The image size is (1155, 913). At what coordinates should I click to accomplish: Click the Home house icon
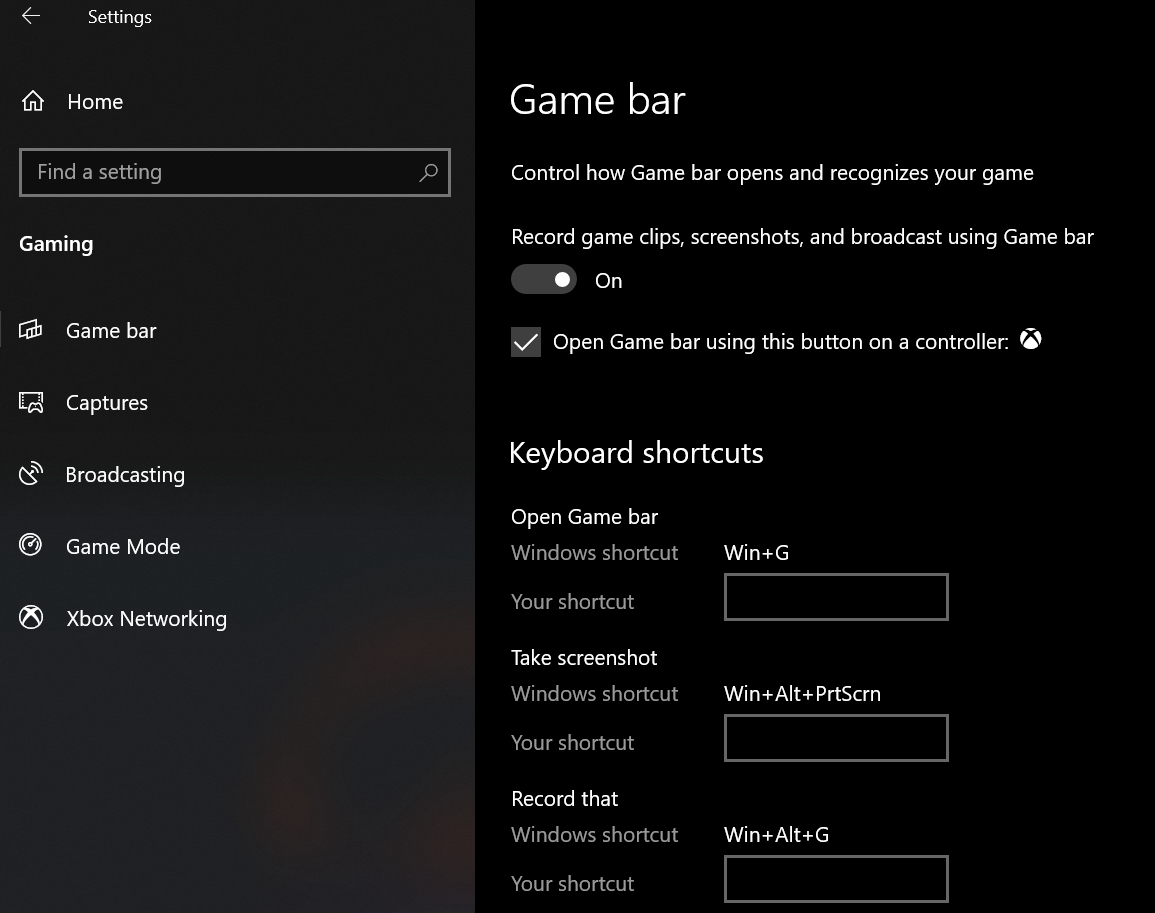click(x=32, y=101)
